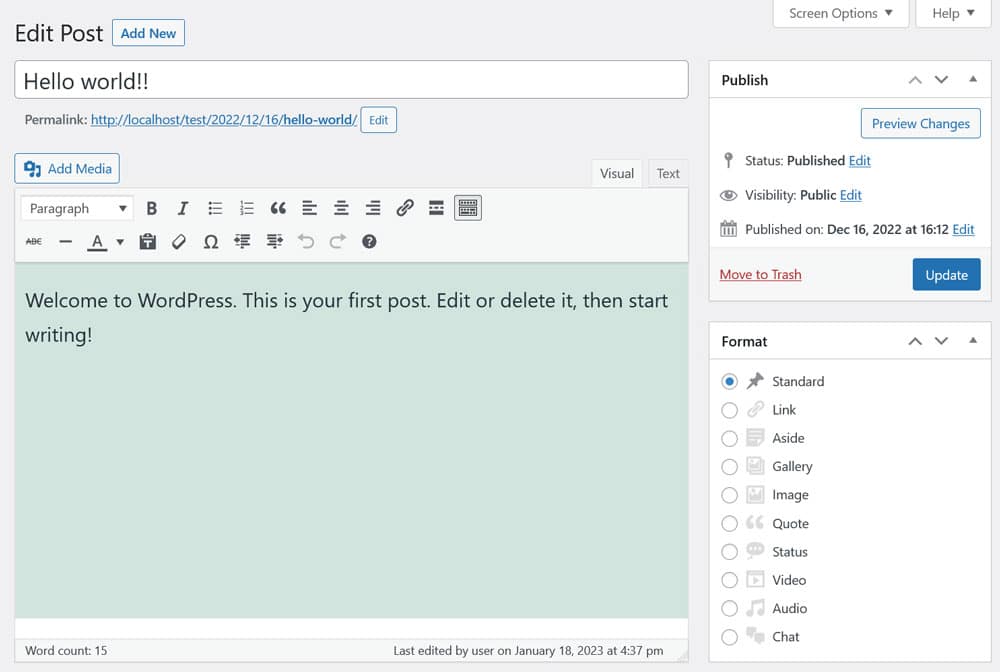Screen dimensions: 1000x672
Task: Collapse the Format panel with triangle toggle
Action: [973, 341]
